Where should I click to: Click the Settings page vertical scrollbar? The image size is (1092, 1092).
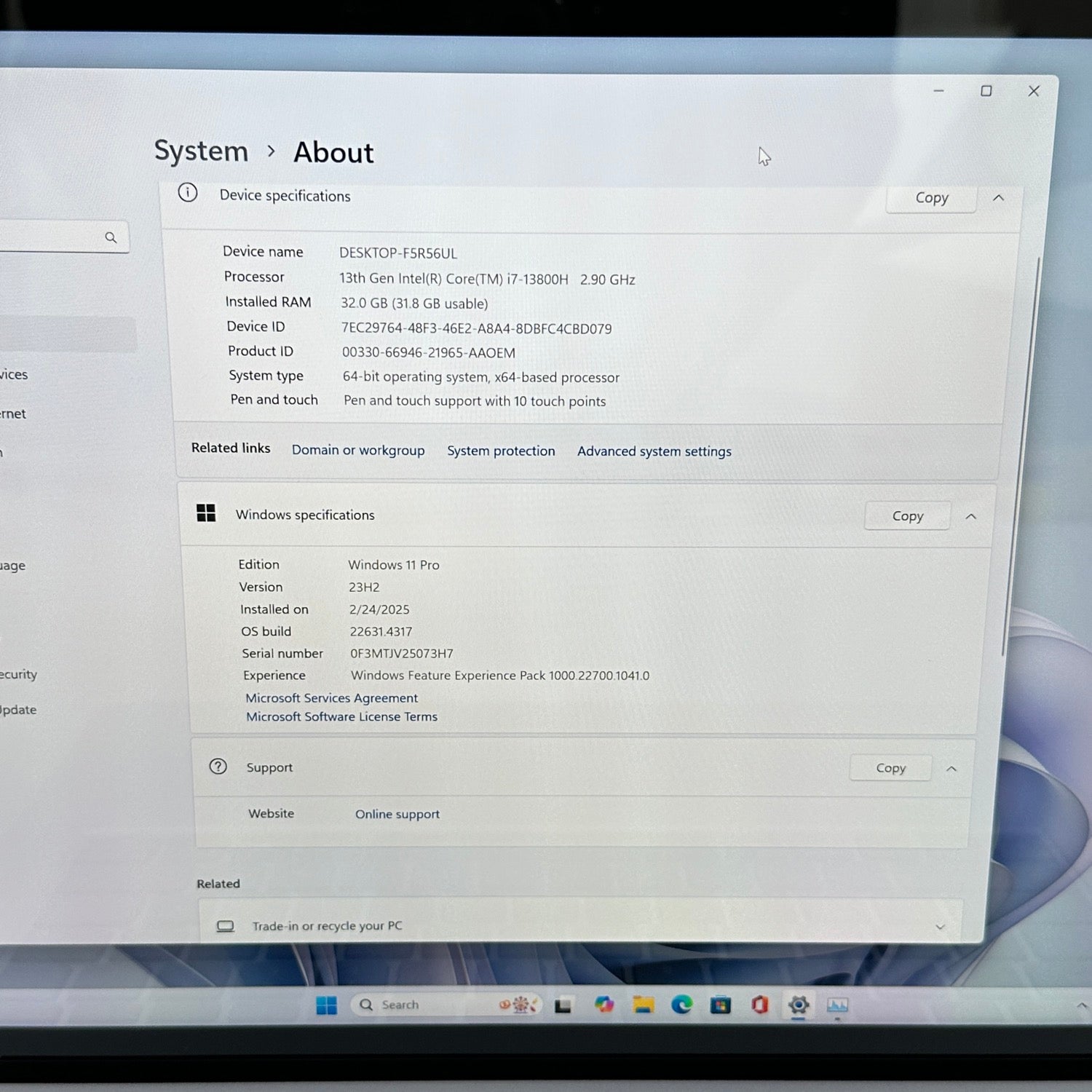[x=1021, y=451]
